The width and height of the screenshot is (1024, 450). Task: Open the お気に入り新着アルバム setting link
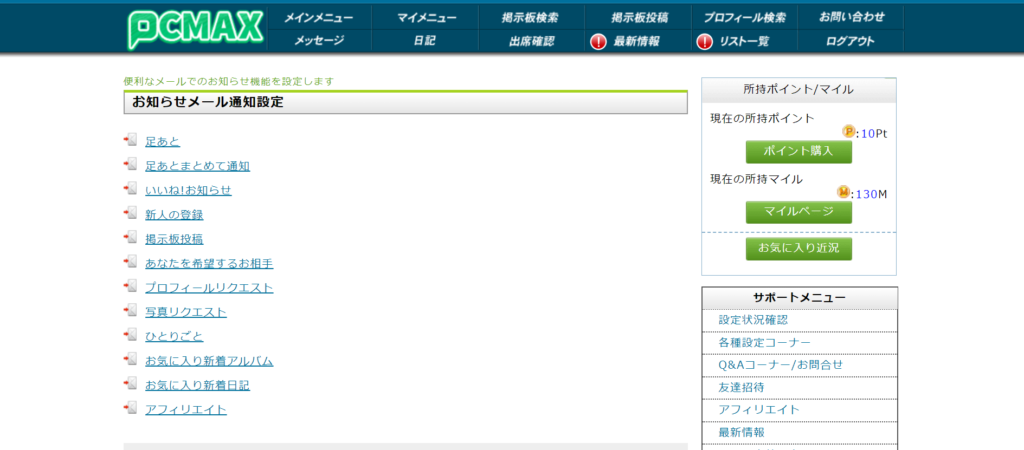click(209, 361)
